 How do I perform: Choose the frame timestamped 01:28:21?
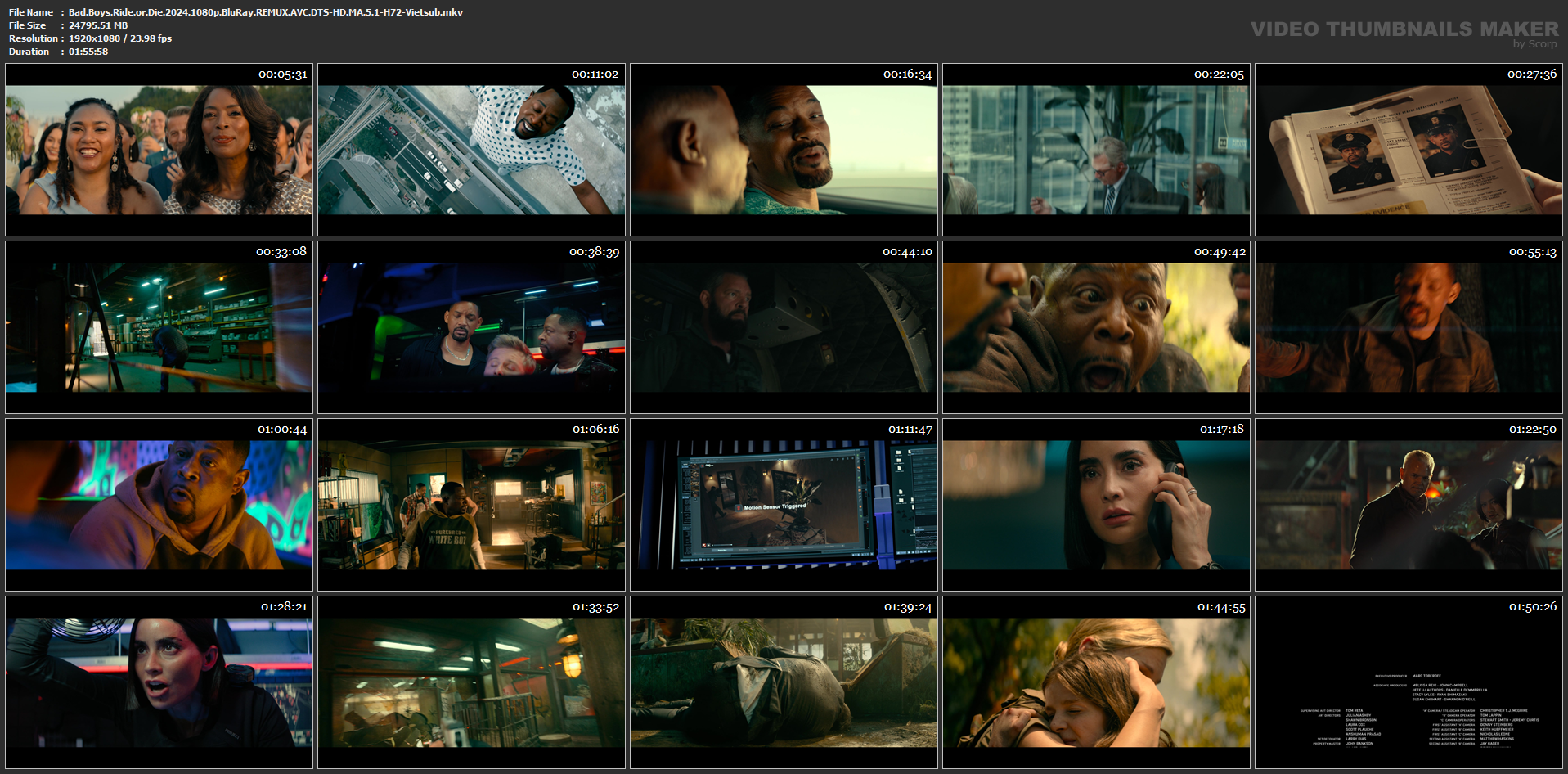point(159,682)
